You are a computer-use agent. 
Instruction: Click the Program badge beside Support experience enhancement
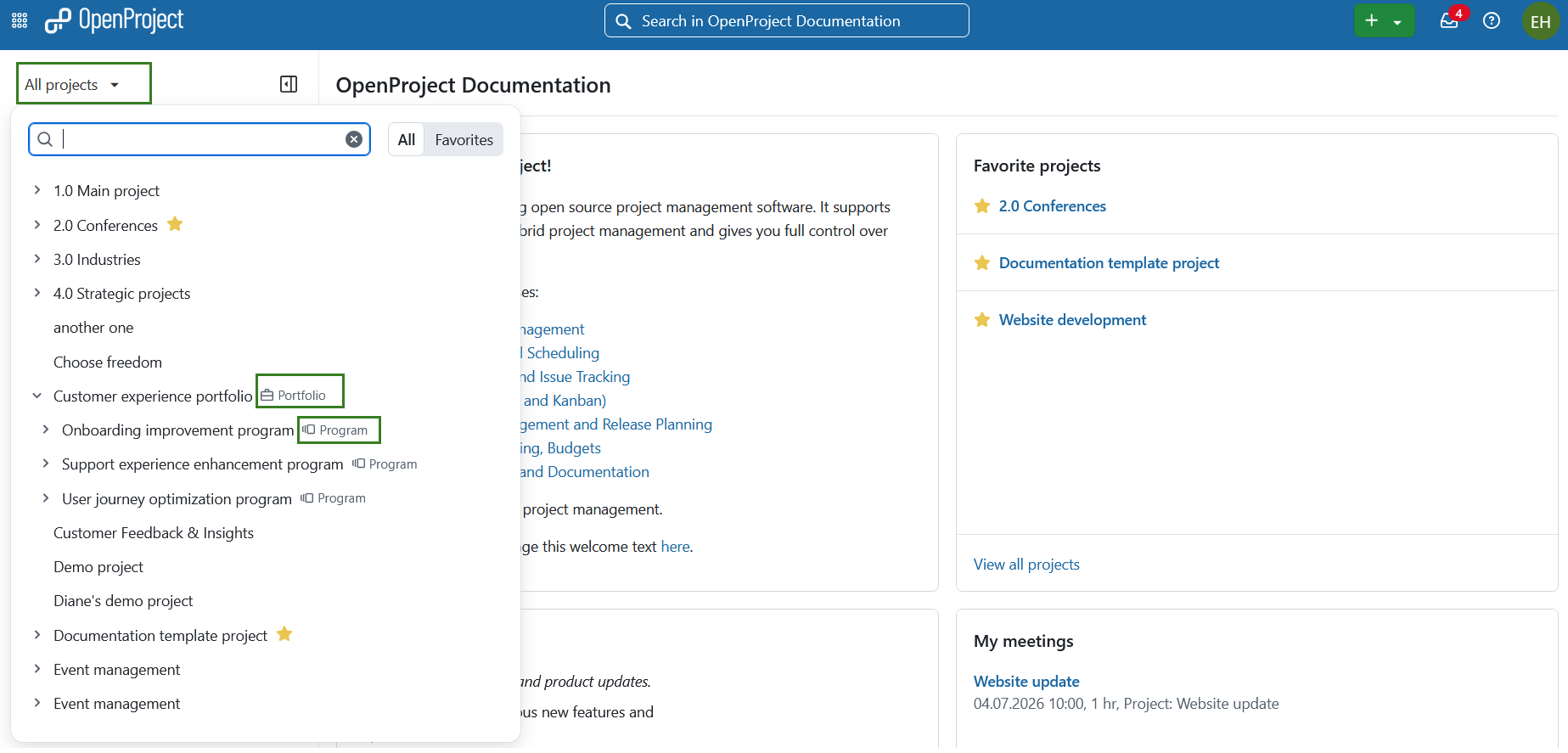point(385,464)
